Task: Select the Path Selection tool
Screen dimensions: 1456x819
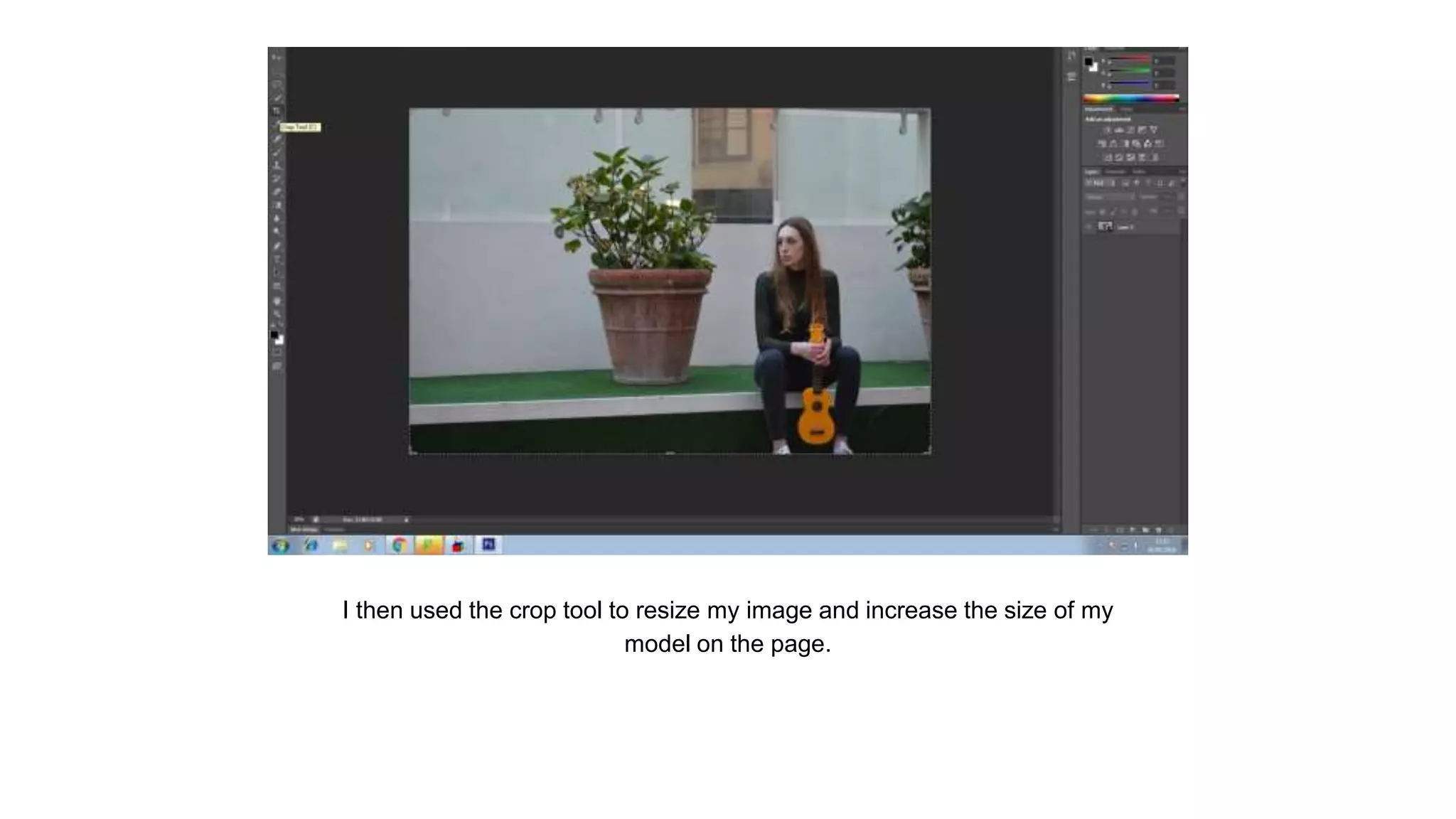Action: pos(277,272)
